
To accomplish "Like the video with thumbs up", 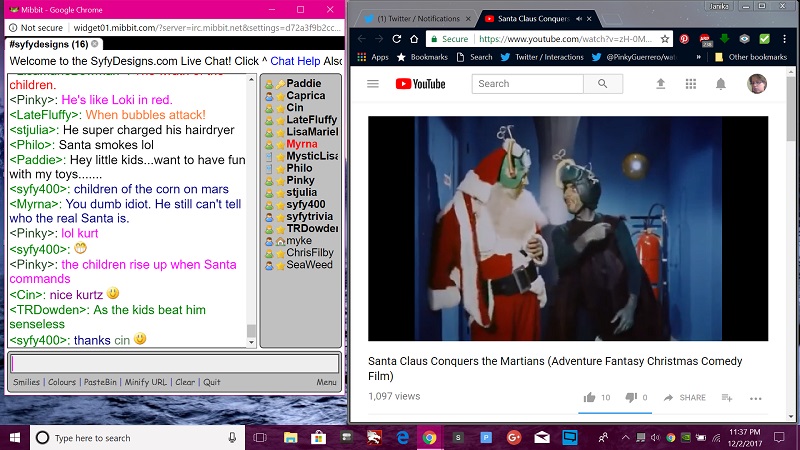I will pos(590,397).
